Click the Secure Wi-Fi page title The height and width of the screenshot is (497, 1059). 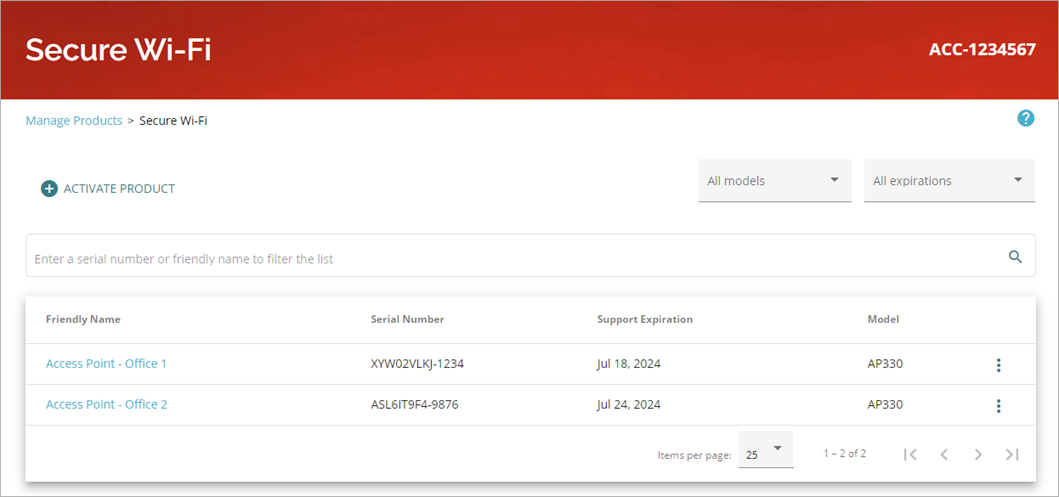[x=118, y=50]
